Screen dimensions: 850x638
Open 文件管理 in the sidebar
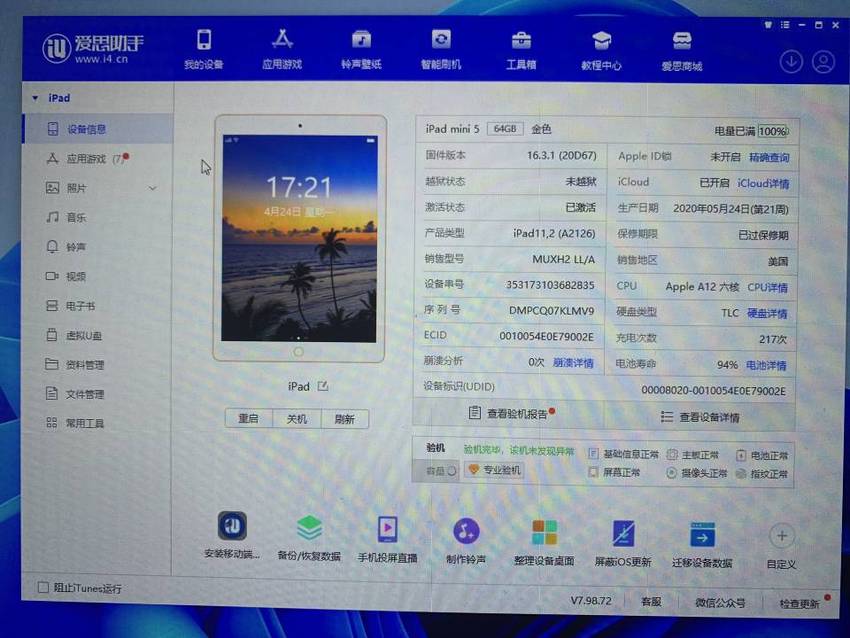click(85, 394)
